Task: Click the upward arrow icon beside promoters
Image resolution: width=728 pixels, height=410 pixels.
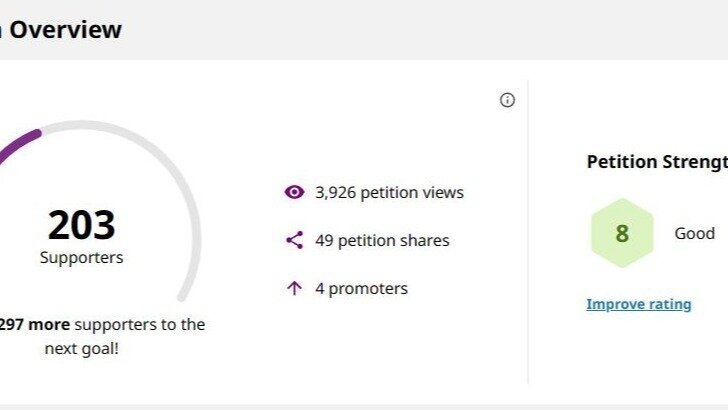Action: point(294,288)
